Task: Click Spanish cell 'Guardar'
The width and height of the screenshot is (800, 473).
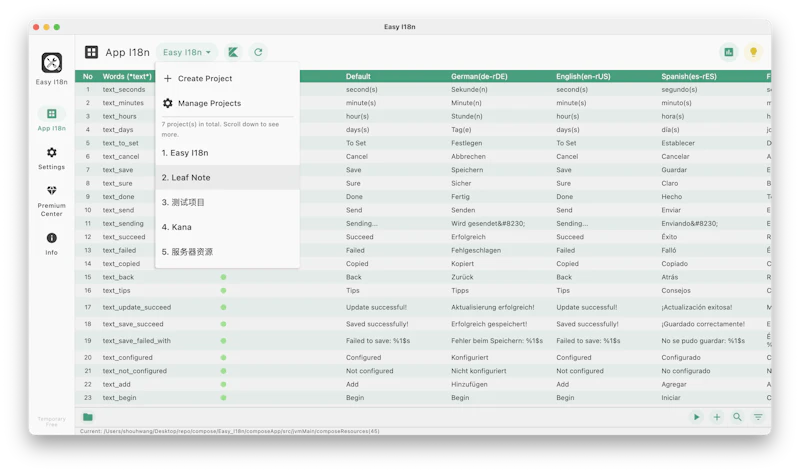Action: pyautogui.click(x=674, y=170)
